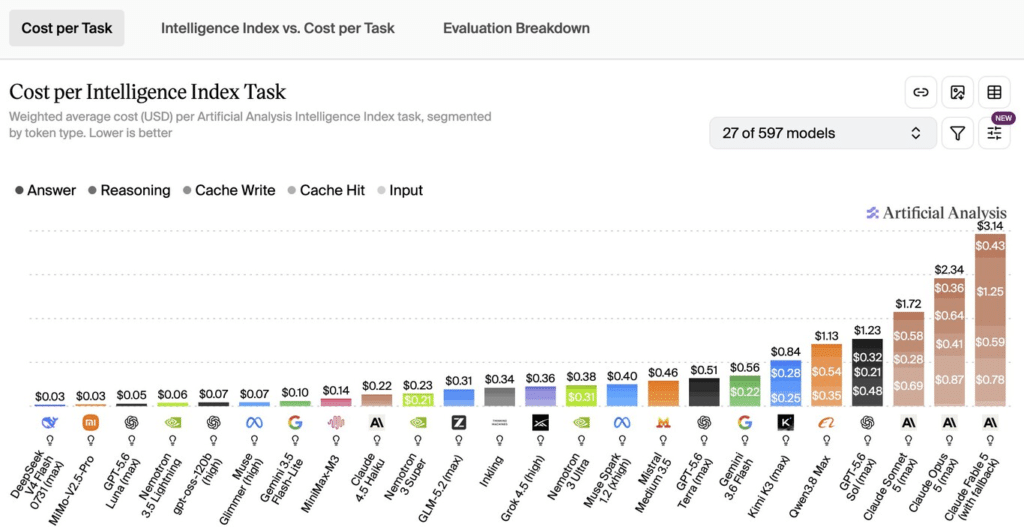Click the Mistral logo for Mistral Medium 3.5

click(x=663, y=423)
